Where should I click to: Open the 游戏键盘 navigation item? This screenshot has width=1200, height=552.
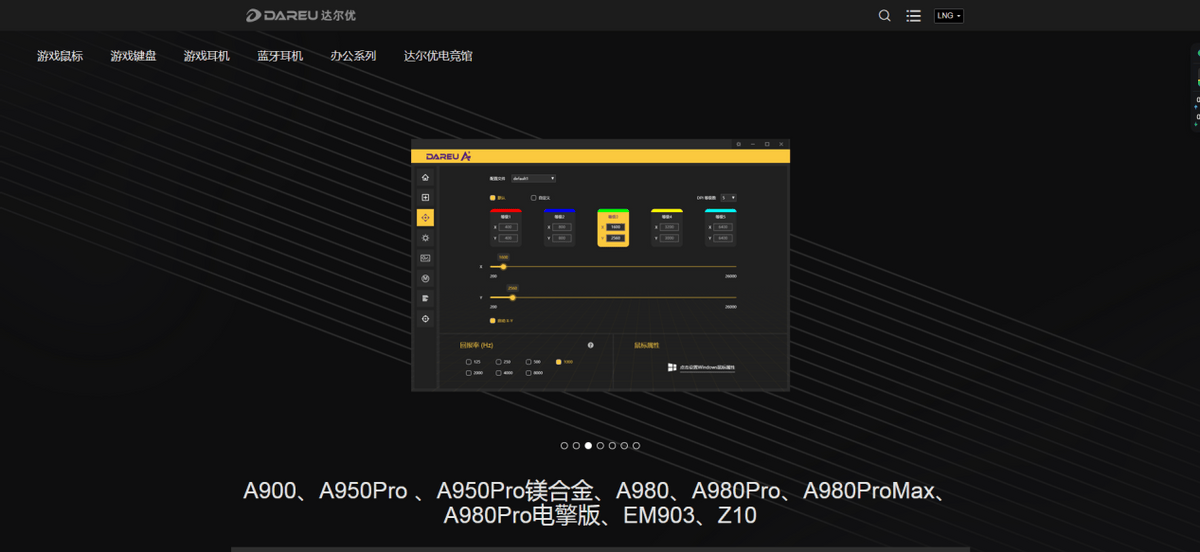point(133,56)
